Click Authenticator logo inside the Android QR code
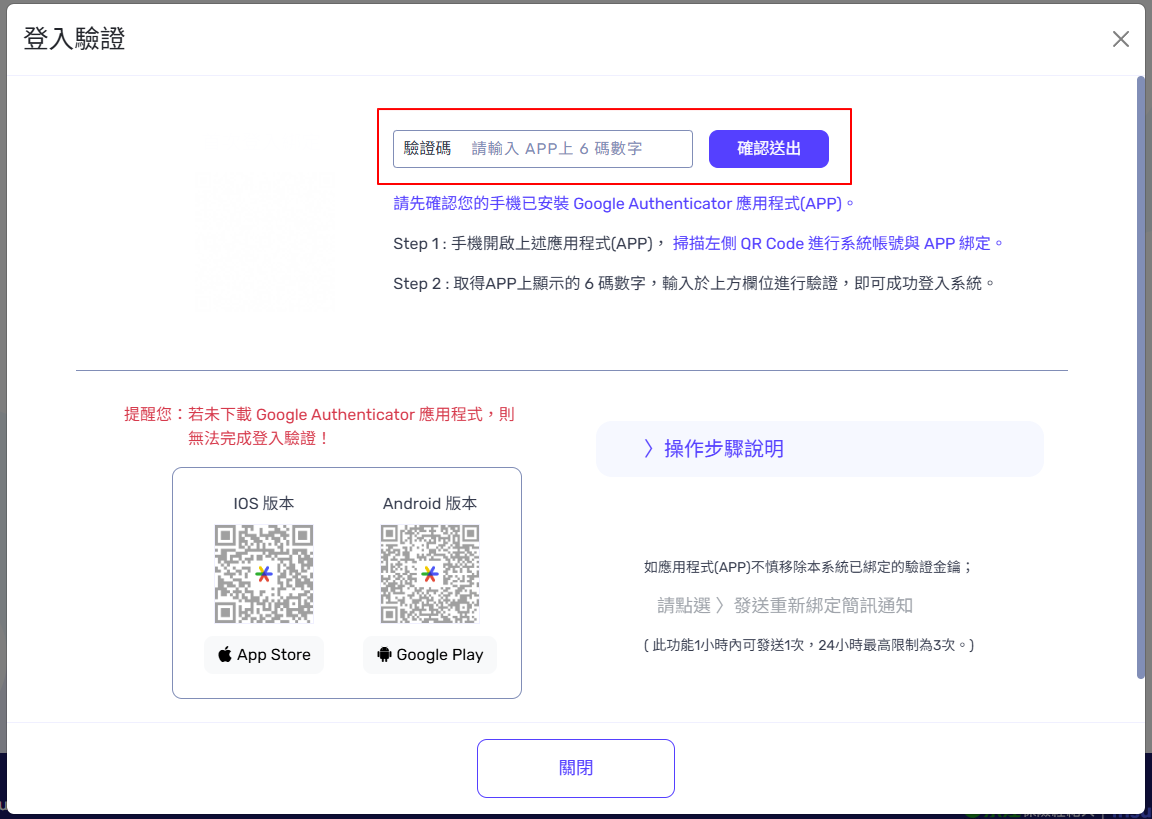Viewport: 1152px width, 819px height. pyautogui.click(x=430, y=574)
